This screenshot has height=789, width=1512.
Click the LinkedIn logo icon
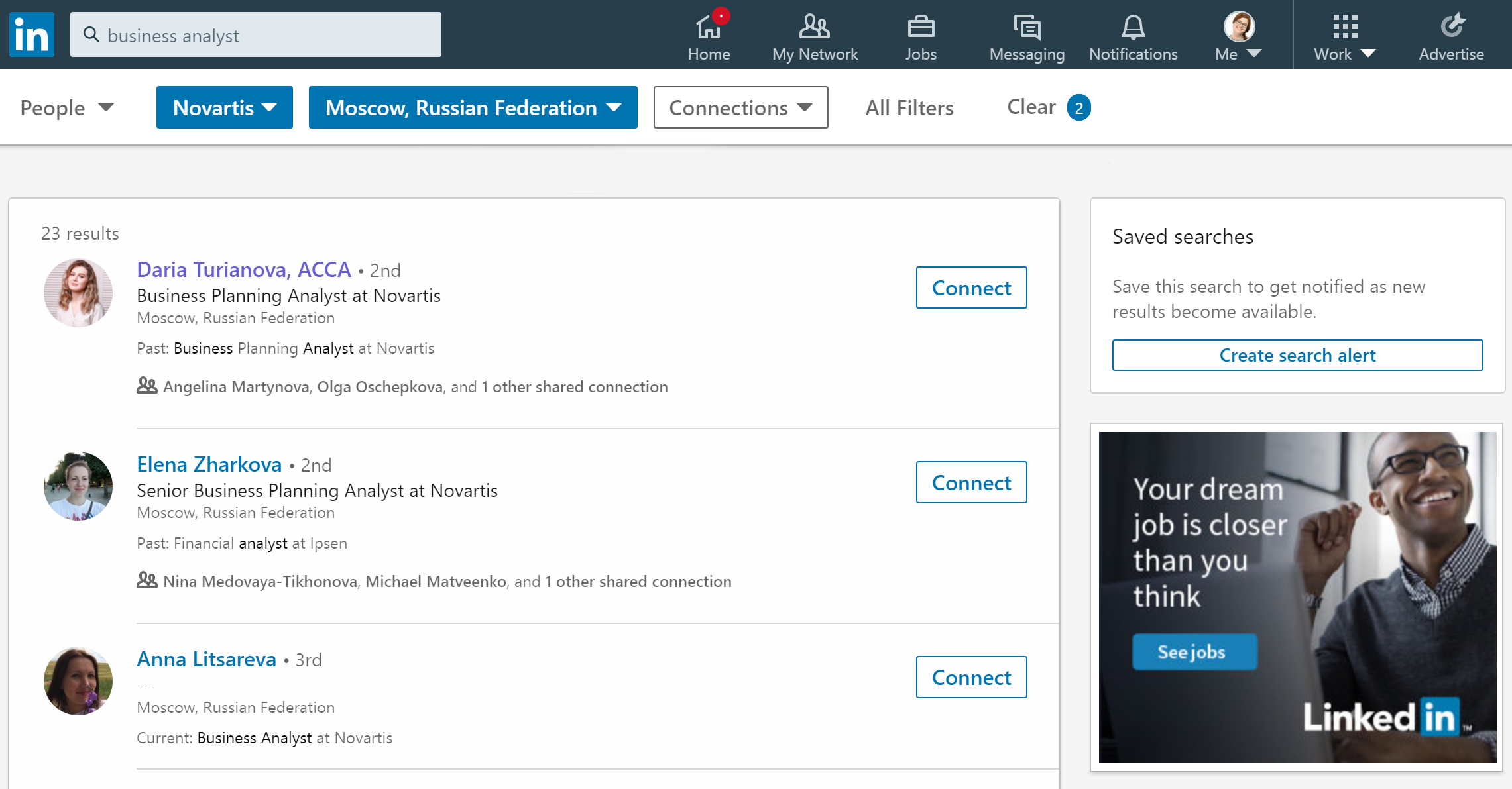point(32,34)
